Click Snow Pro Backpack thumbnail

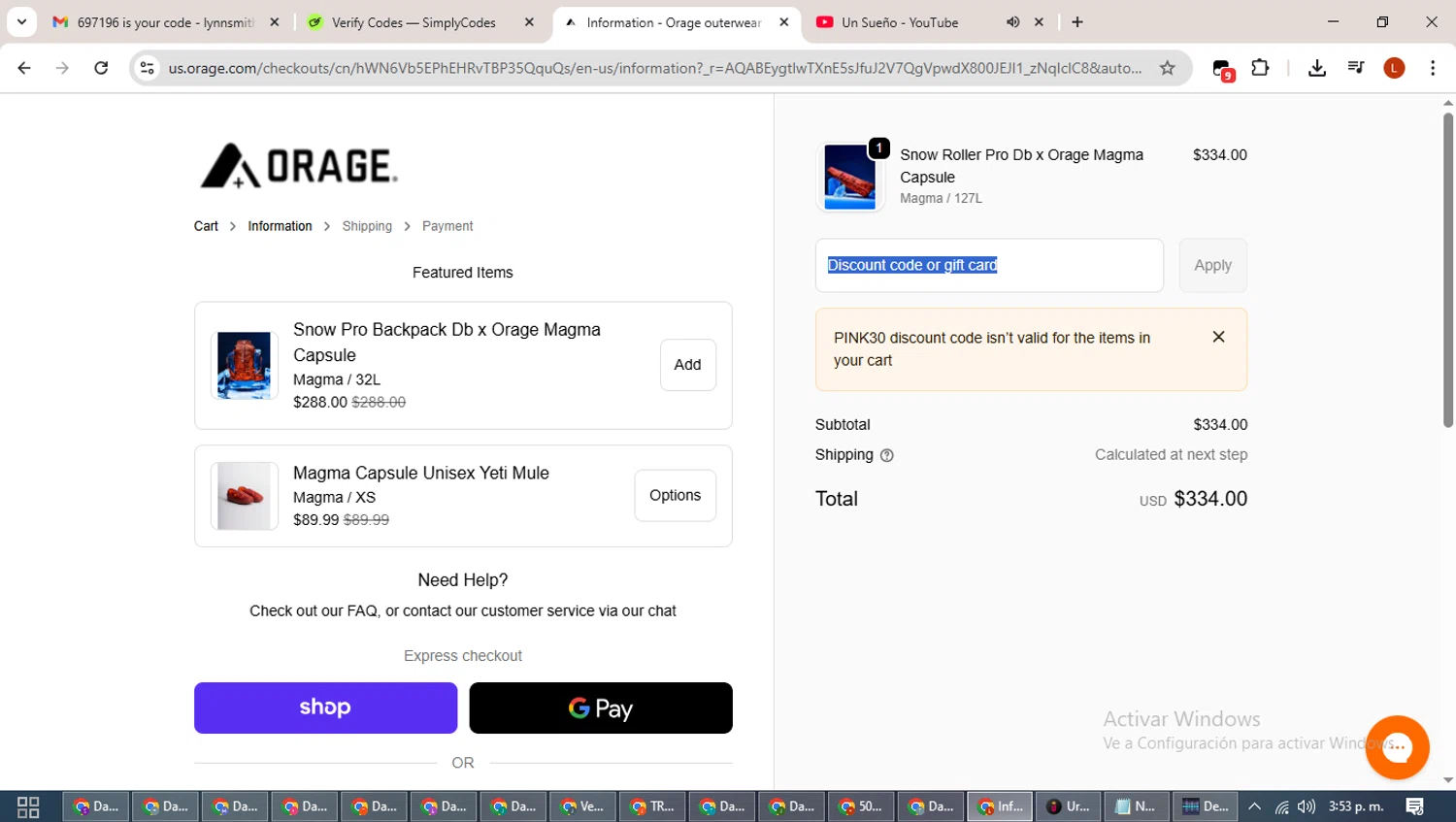tap(245, 366)
